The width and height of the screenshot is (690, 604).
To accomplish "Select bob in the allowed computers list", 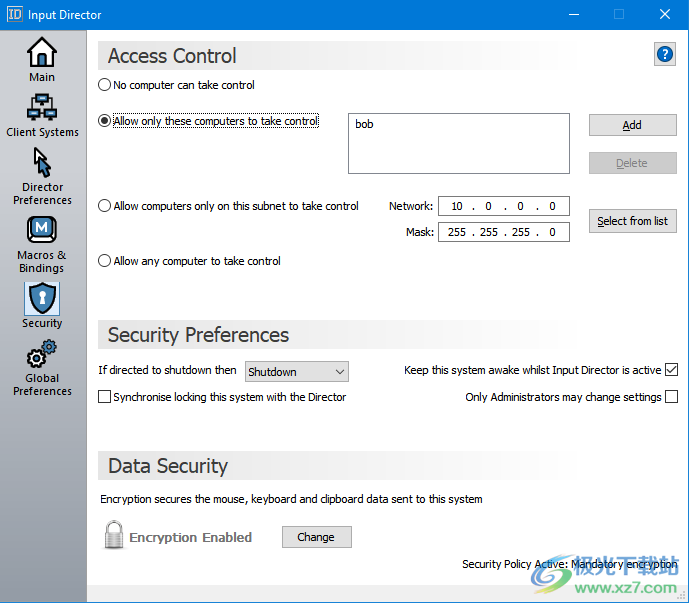I will (x=364, y=124).
